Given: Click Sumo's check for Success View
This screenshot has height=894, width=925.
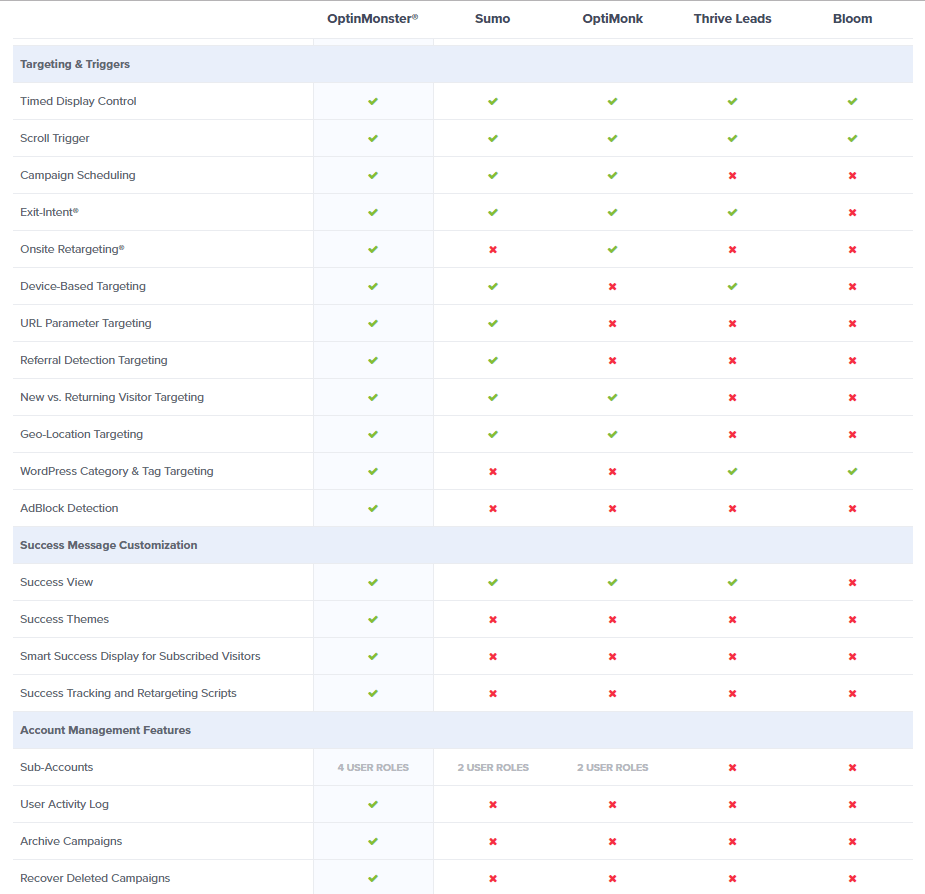Looking at the screenshot, I should [x=493, y=582].
